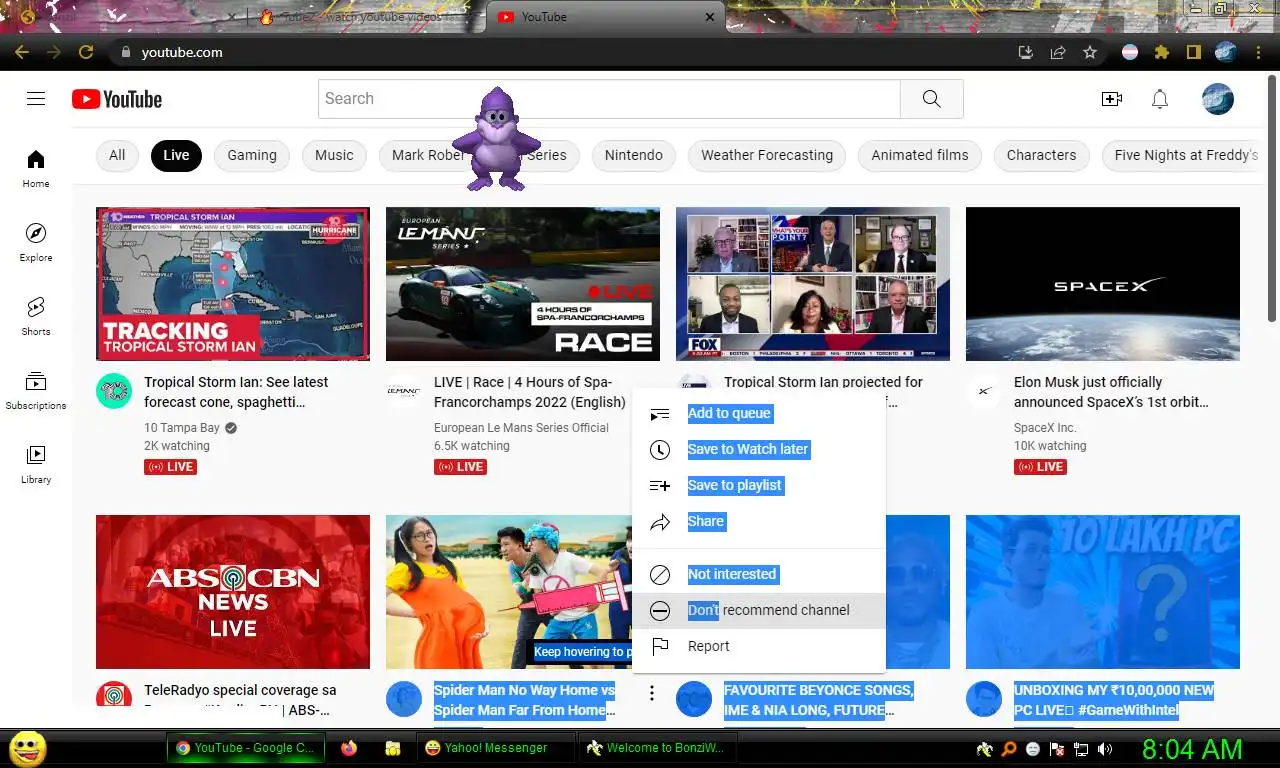Click the BonziBuddy purple gorilla
1280x768 pixels.
[x=496, y=139]
